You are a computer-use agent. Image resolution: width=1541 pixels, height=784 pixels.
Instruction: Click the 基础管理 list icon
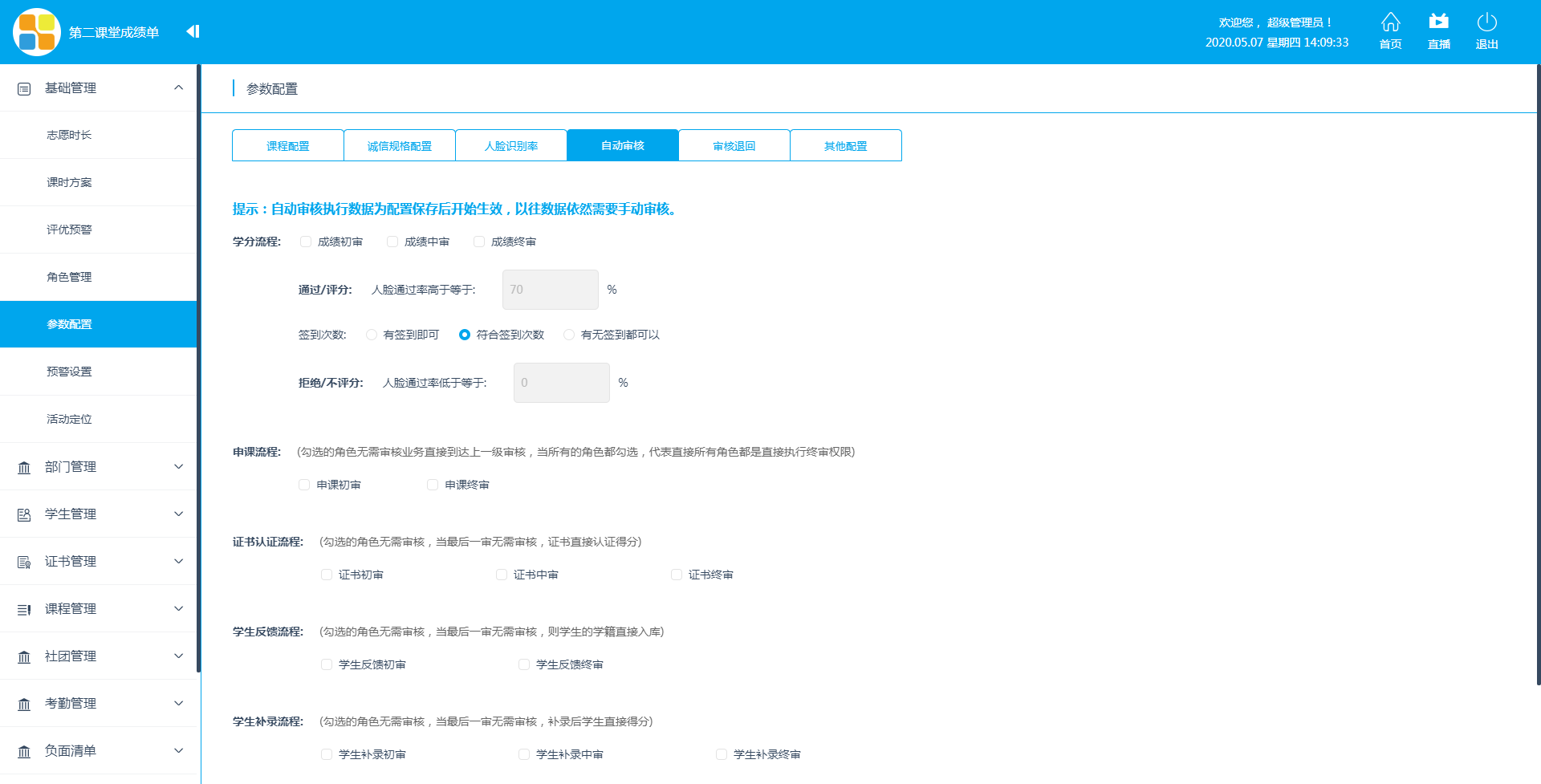(24, 88)
